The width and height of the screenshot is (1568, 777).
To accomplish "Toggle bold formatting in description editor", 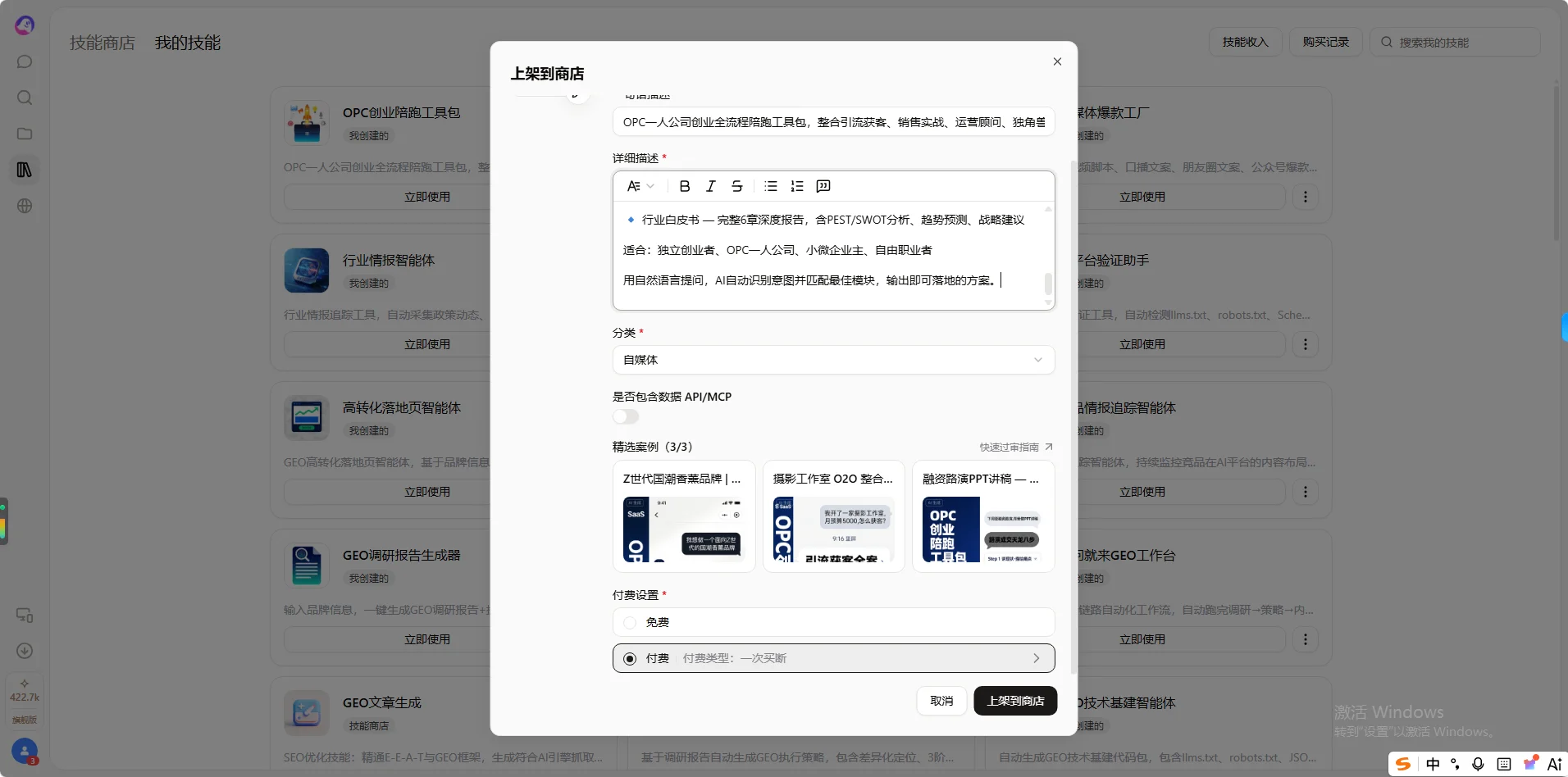I will [685, 186].
